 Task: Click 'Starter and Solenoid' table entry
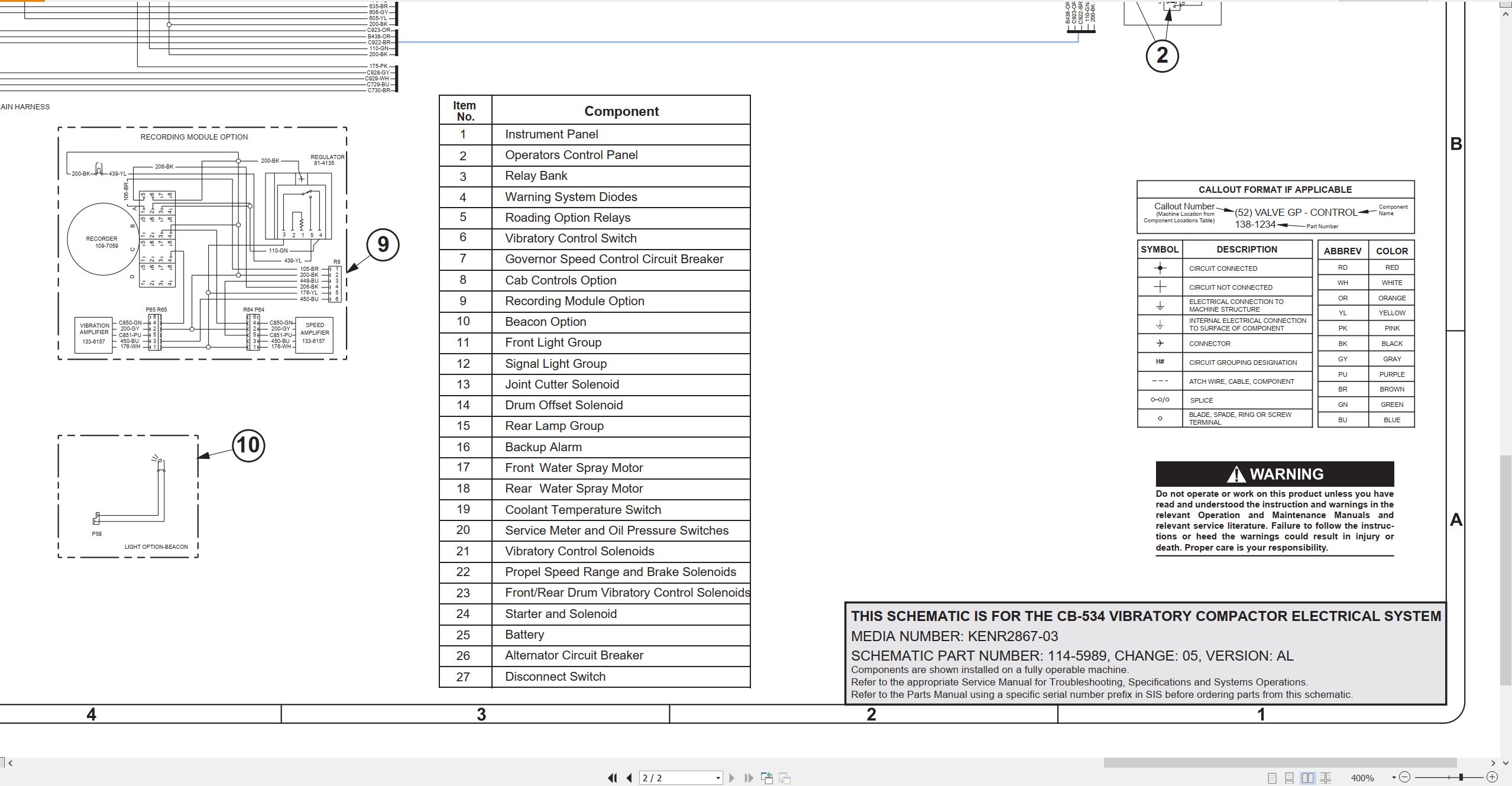coord(561,614)
